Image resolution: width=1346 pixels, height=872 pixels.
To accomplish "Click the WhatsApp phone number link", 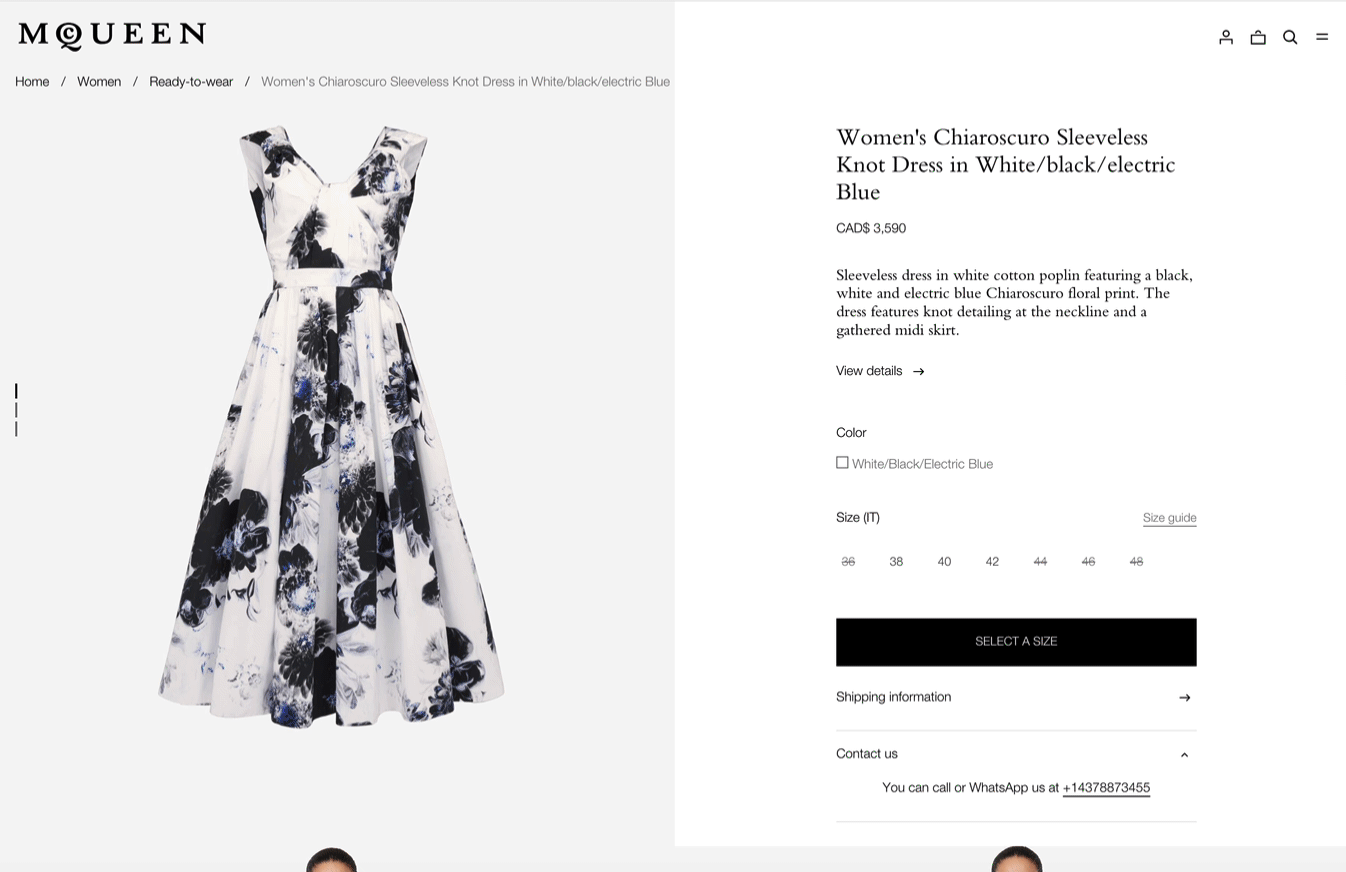I will (x=1106, y=788).
